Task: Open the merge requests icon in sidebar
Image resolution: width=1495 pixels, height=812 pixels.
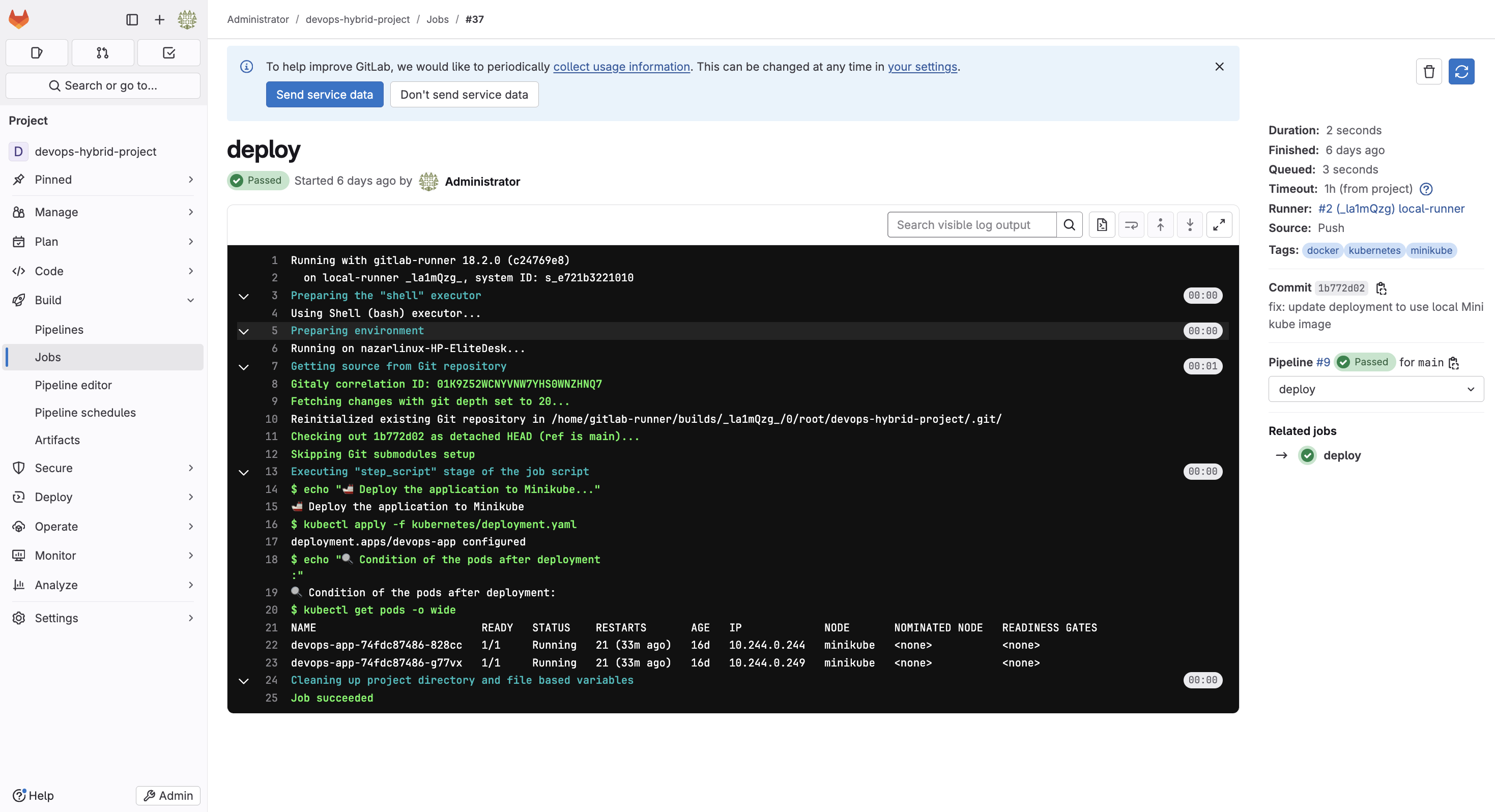Action: (x=102, y=53)
